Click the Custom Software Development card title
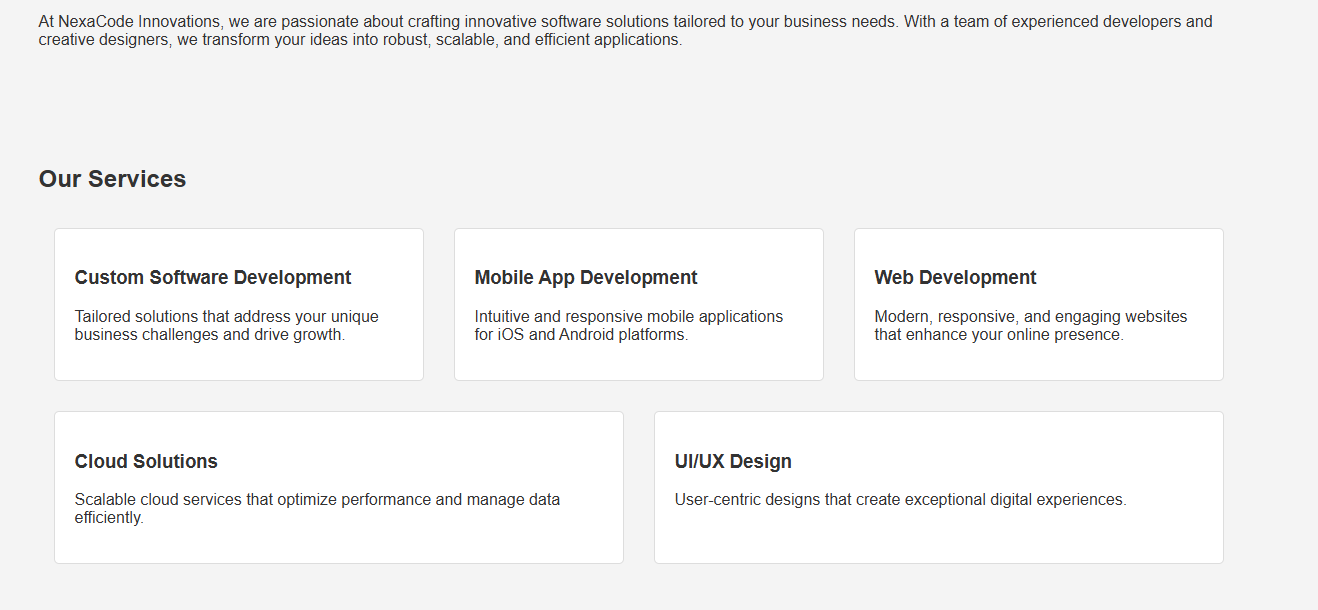 point(213,278)
